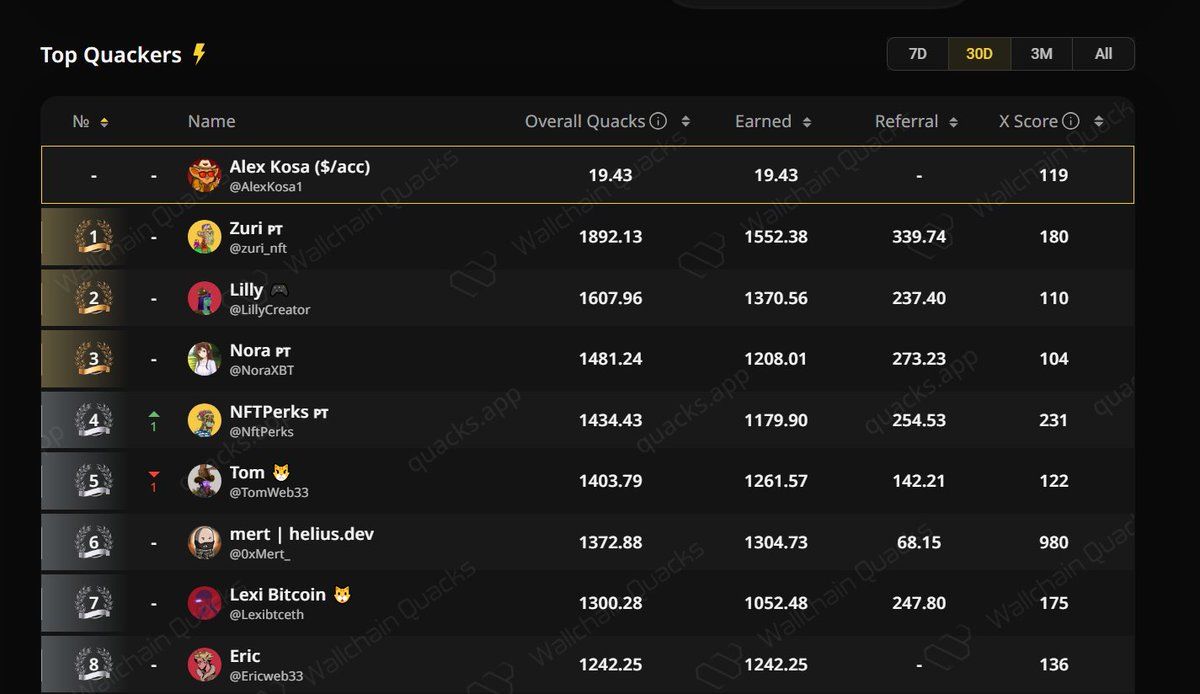Open the Alex Kosa ($/acc) name link
The width and height of the screenshot is (1200, 694).
[x=300, y=167]
